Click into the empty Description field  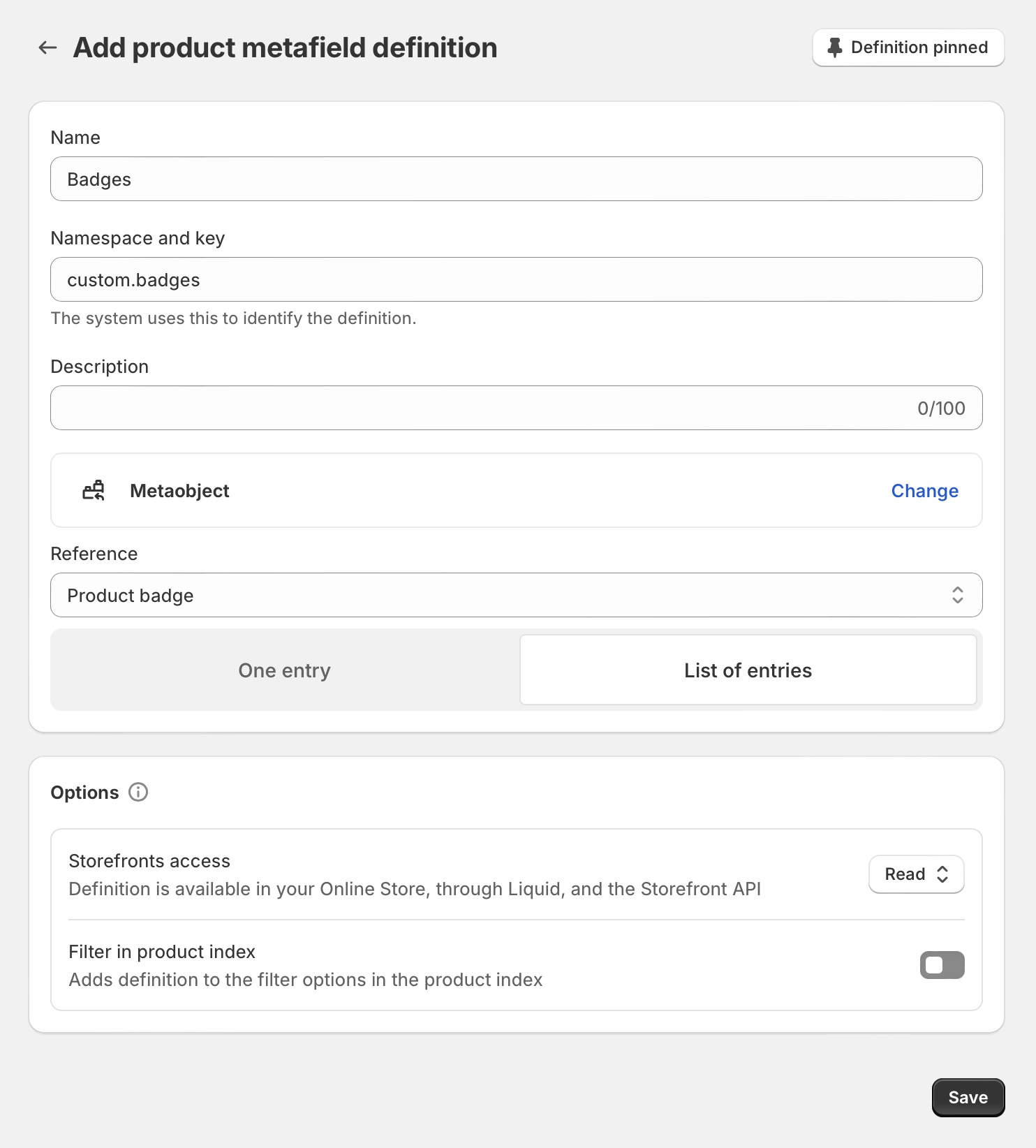517,408
